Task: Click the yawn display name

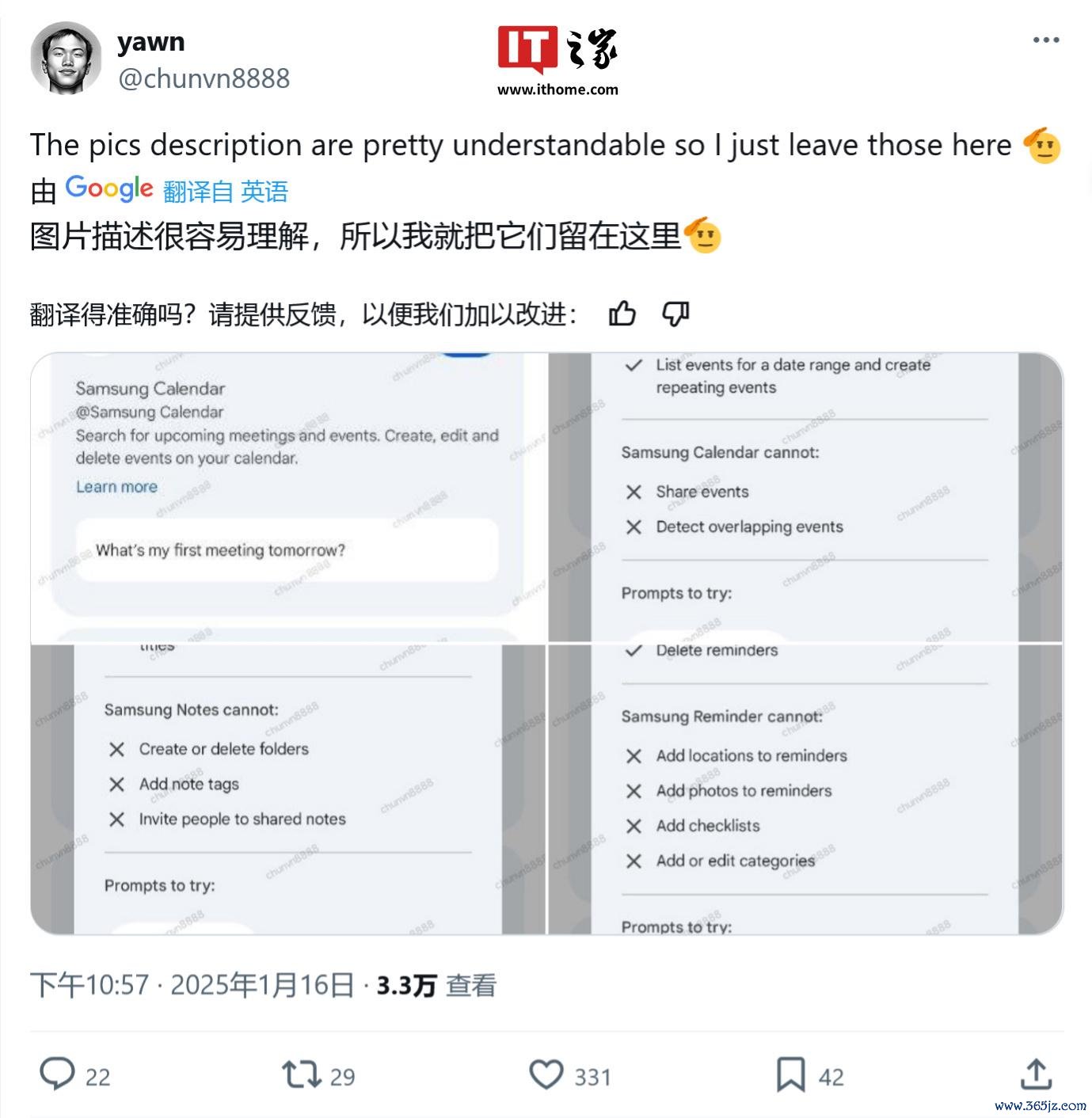Action: point(150,41)
